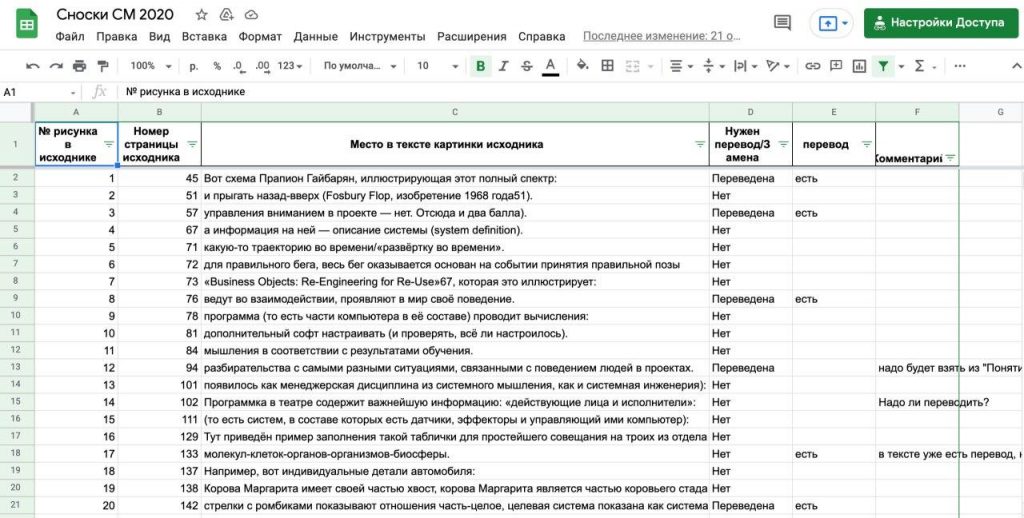Insert a comment from toolbar

click(835, 66)
